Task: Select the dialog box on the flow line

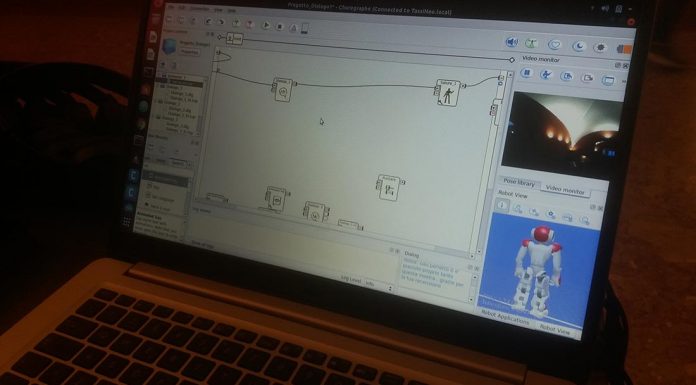Action: (282, 90)
